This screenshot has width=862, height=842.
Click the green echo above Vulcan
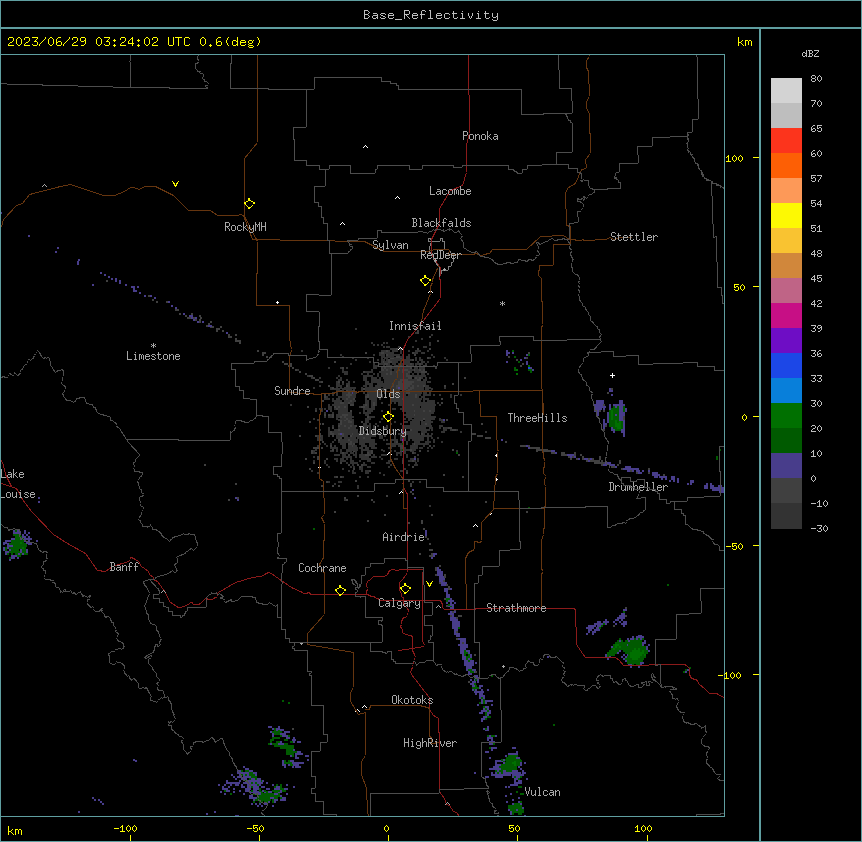[x=510, y=763]
